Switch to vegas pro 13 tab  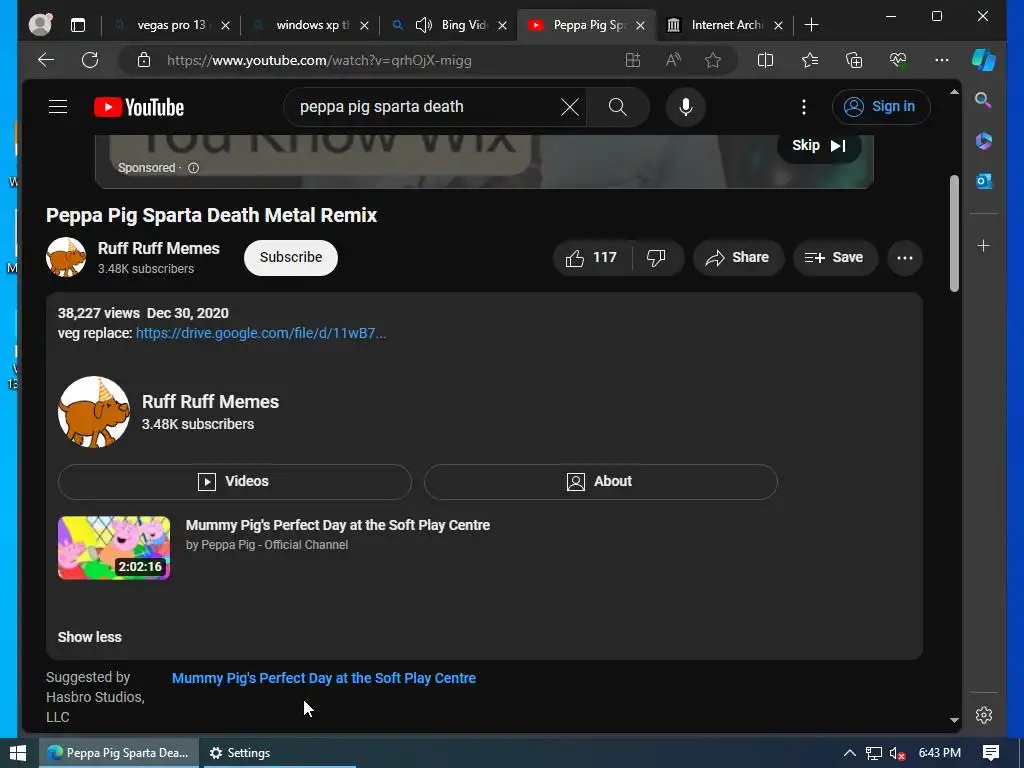tap(171, 25)
